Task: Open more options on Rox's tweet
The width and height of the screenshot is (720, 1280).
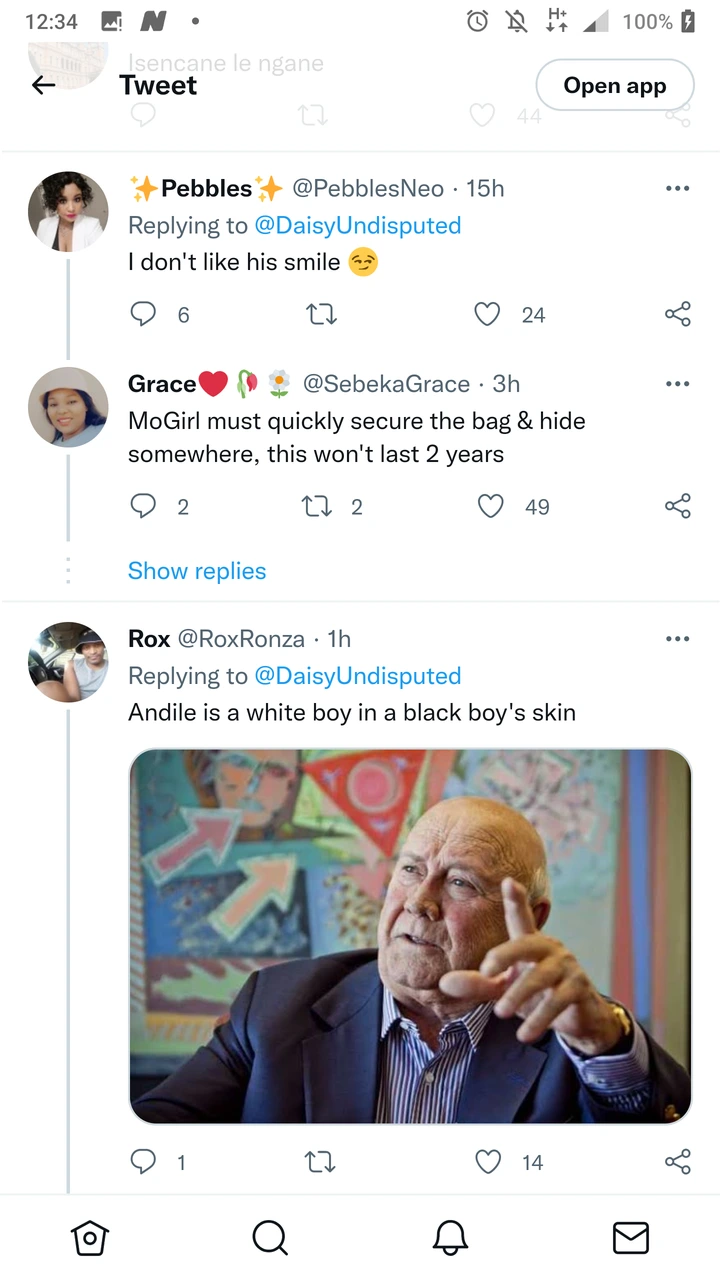Action: click(x=677, y=639)
